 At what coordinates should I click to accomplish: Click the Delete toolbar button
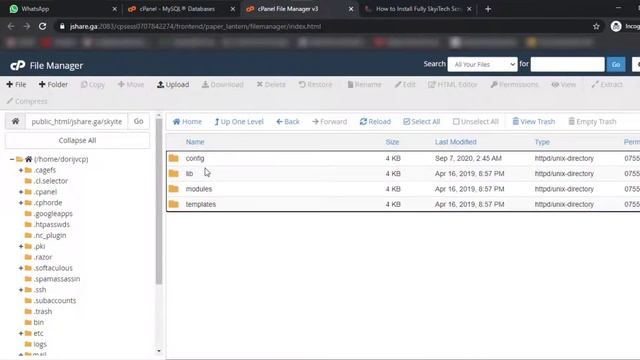coord(271,84)
